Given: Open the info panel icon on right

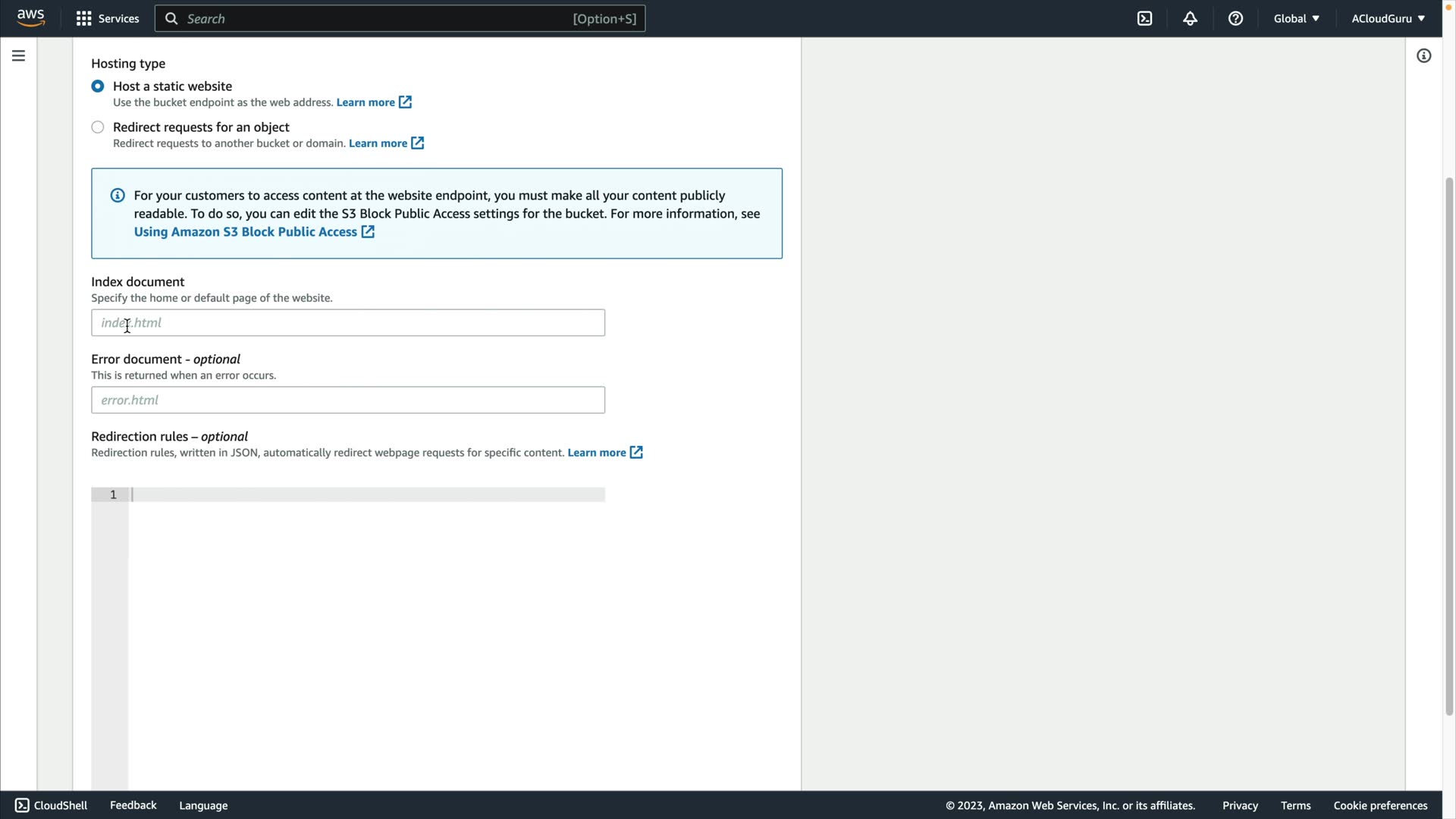Looking at the screenshot, I should pos(1423,55).
